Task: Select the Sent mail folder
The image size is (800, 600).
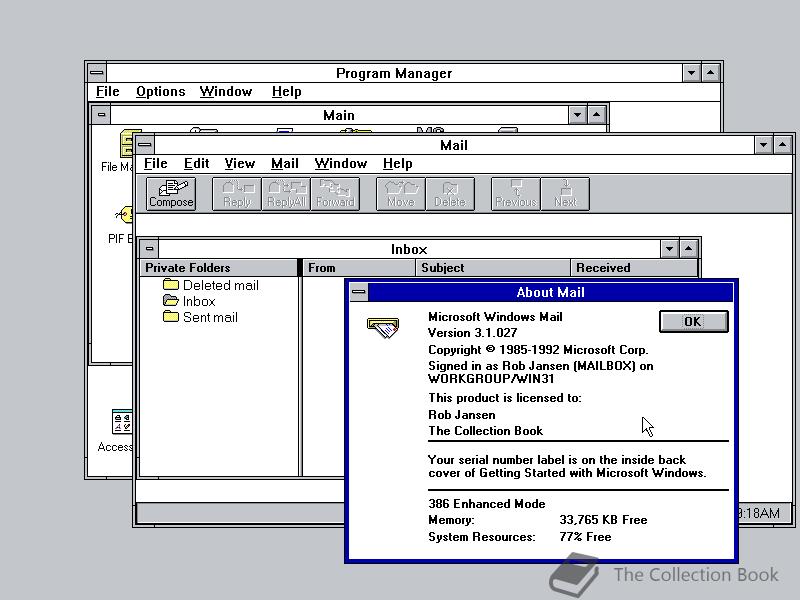Action: [x=200, y=317]
